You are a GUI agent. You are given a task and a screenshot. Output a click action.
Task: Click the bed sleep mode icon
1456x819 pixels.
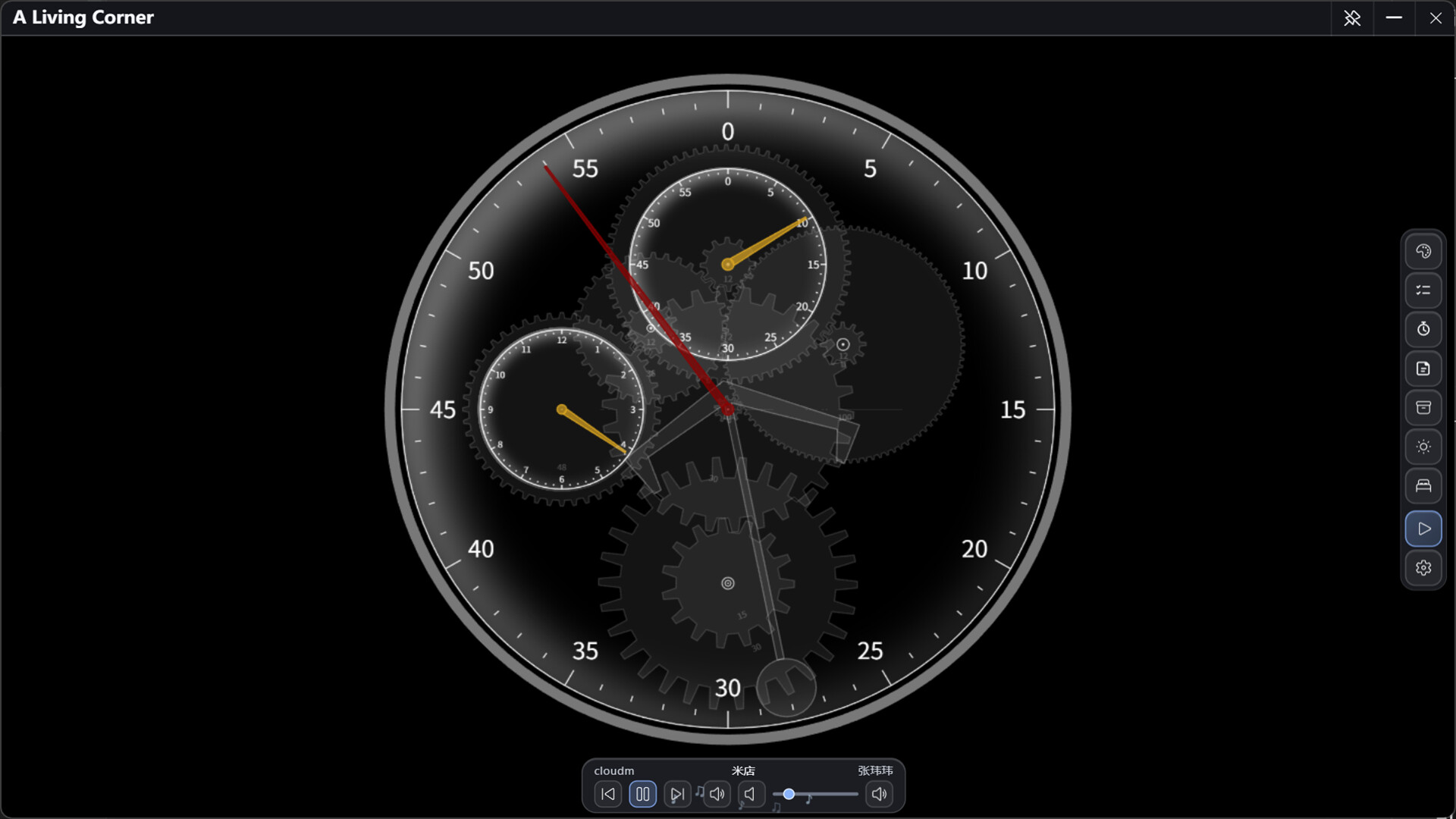(1423, 486)
